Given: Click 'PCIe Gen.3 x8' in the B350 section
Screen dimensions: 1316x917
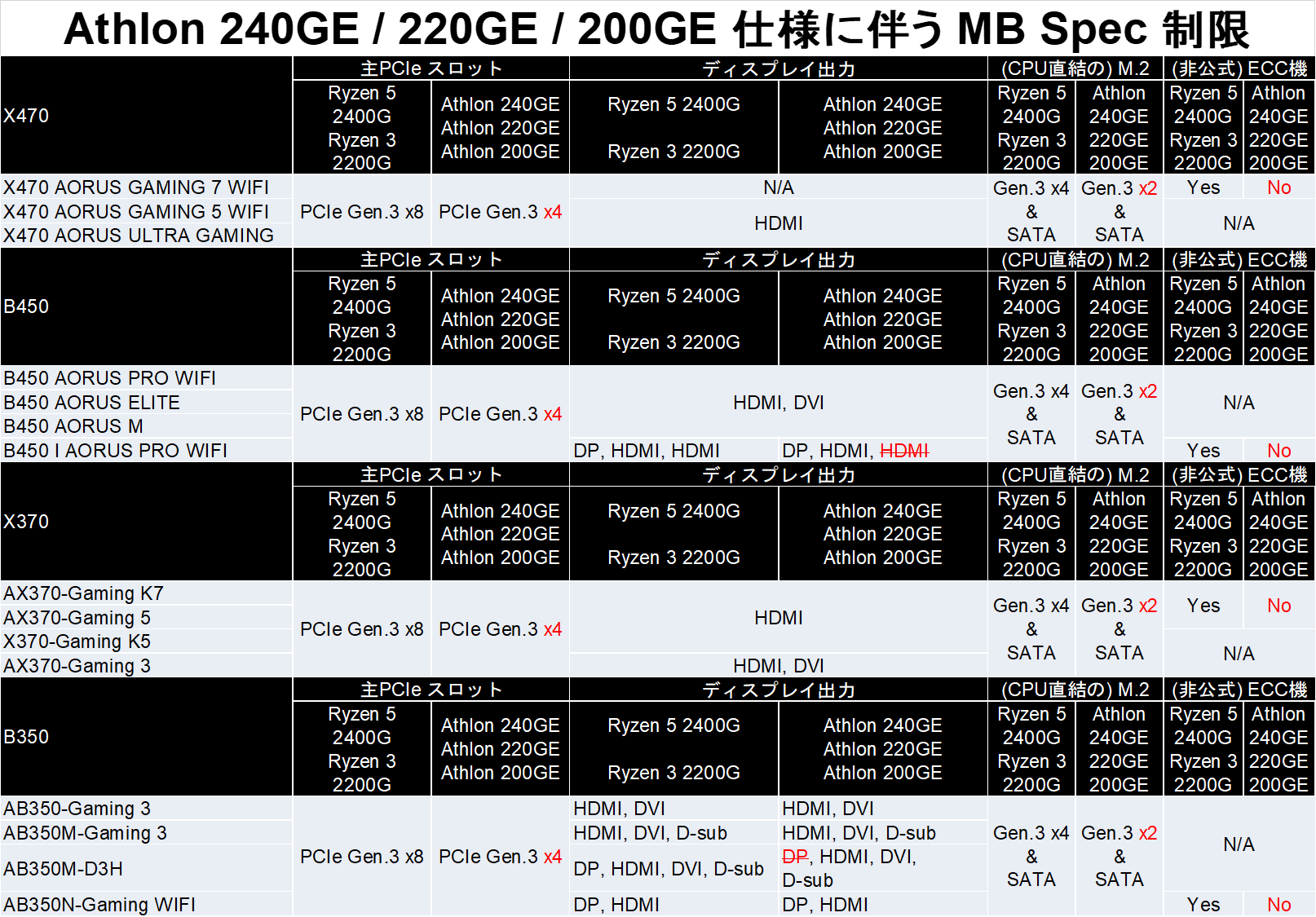Looking at the screenshot, I should (362, 857).
